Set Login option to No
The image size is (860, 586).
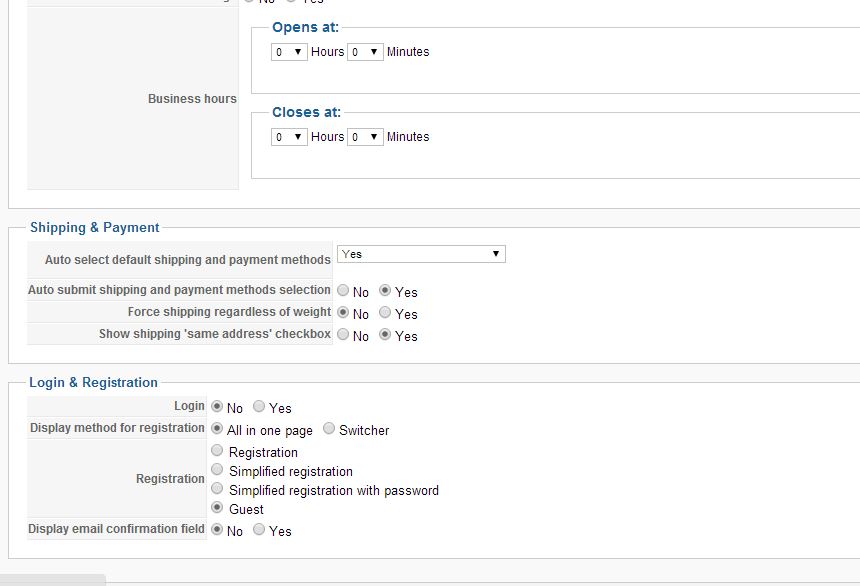tap(217, 407)
